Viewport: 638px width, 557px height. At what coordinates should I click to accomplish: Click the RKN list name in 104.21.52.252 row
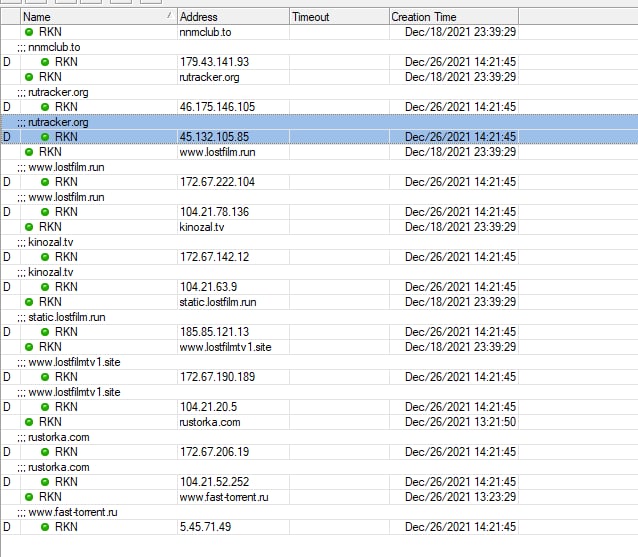(x=66, y=482)
